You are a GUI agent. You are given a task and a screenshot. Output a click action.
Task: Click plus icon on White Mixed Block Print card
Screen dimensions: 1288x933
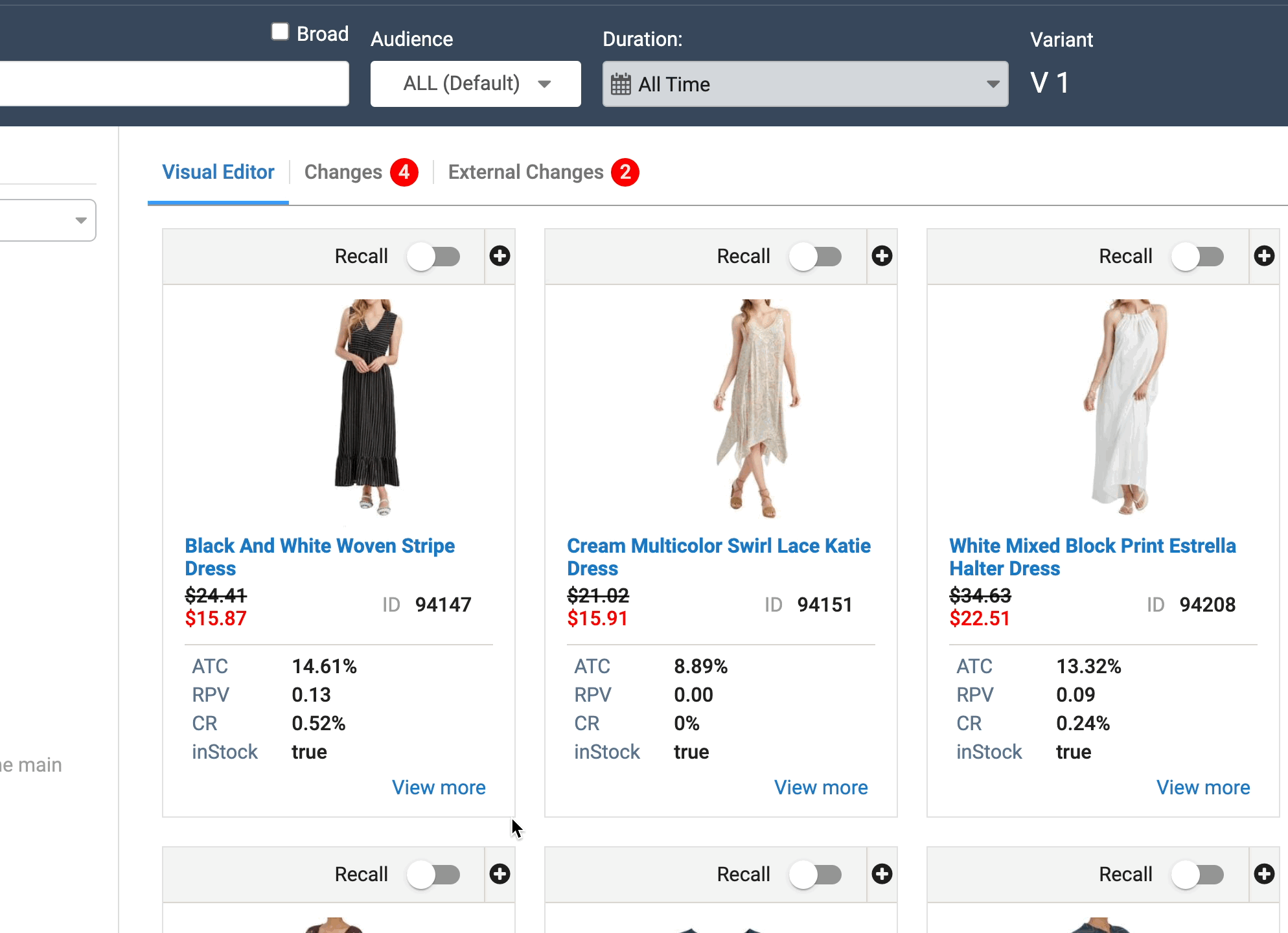click(x=1264, y=256)
